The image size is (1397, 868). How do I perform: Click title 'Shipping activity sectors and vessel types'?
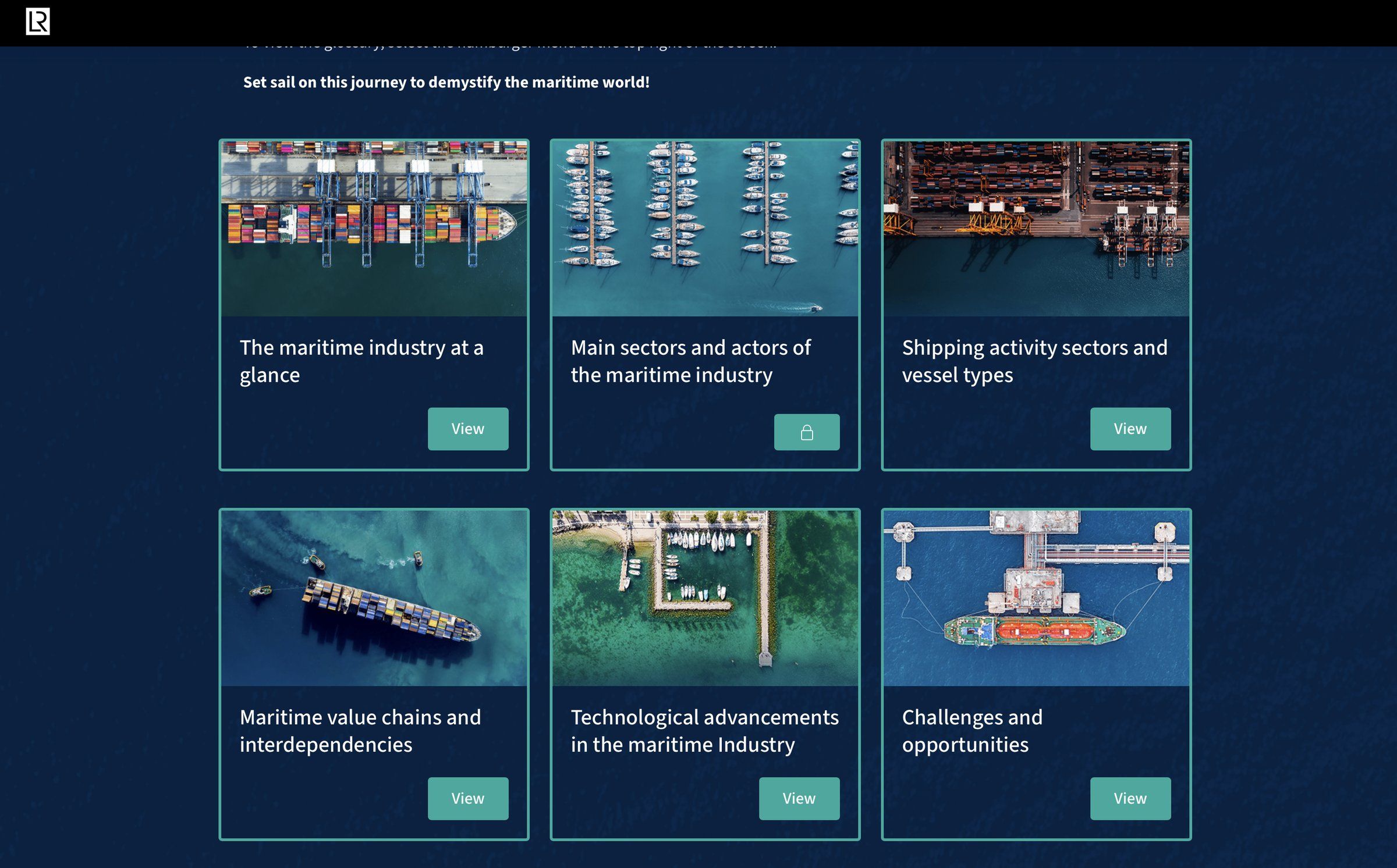coord(1034,361)
